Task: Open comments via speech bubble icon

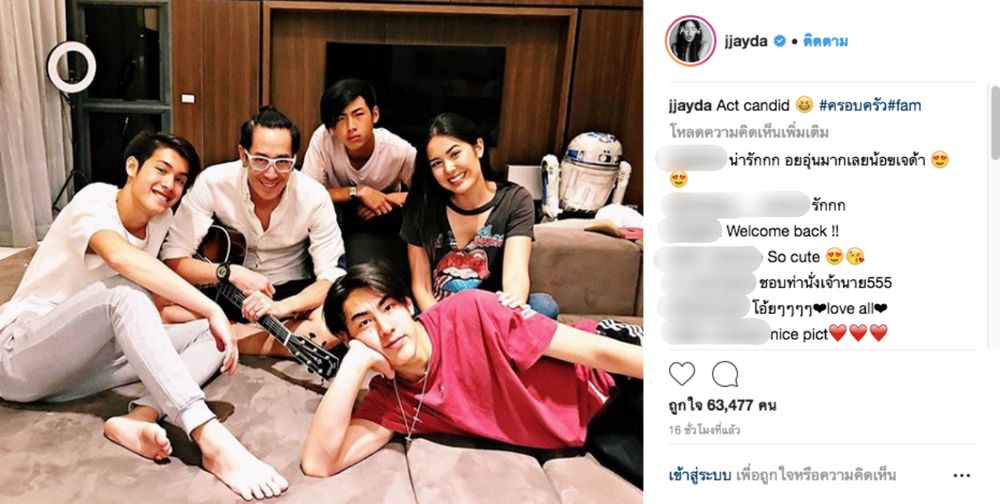Action: [725, 374]
